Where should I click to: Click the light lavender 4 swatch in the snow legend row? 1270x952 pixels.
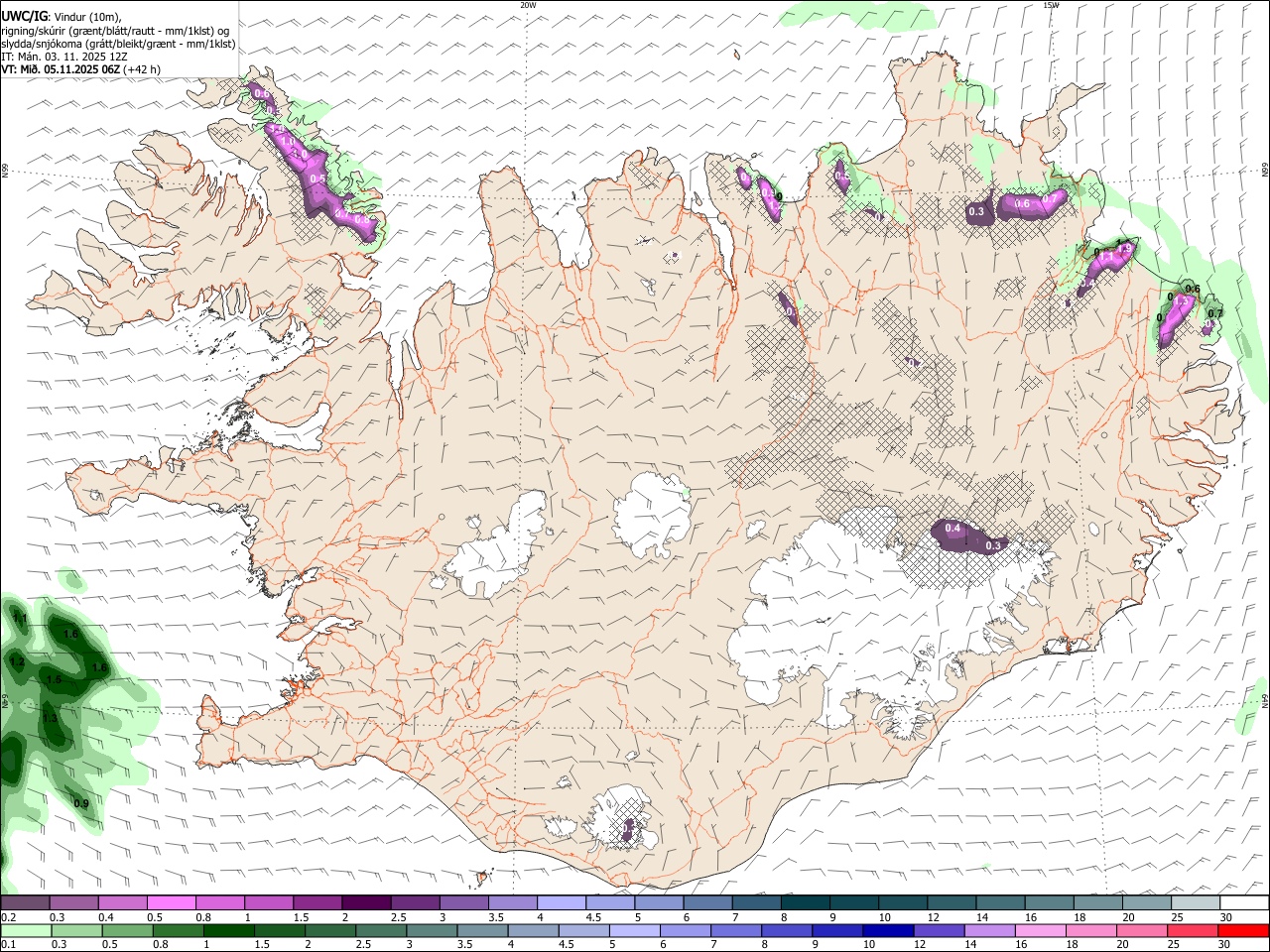(x=562, y=903)
